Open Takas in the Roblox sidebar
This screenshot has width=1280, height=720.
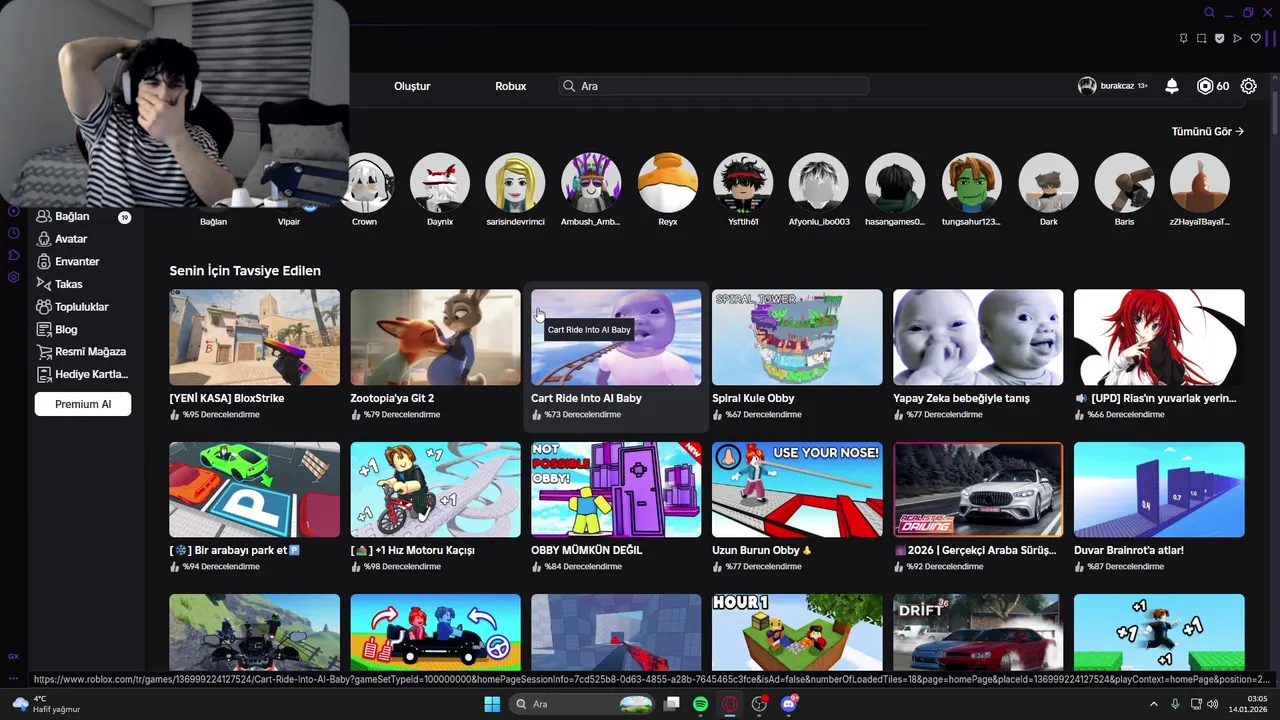tap(68, 284)
